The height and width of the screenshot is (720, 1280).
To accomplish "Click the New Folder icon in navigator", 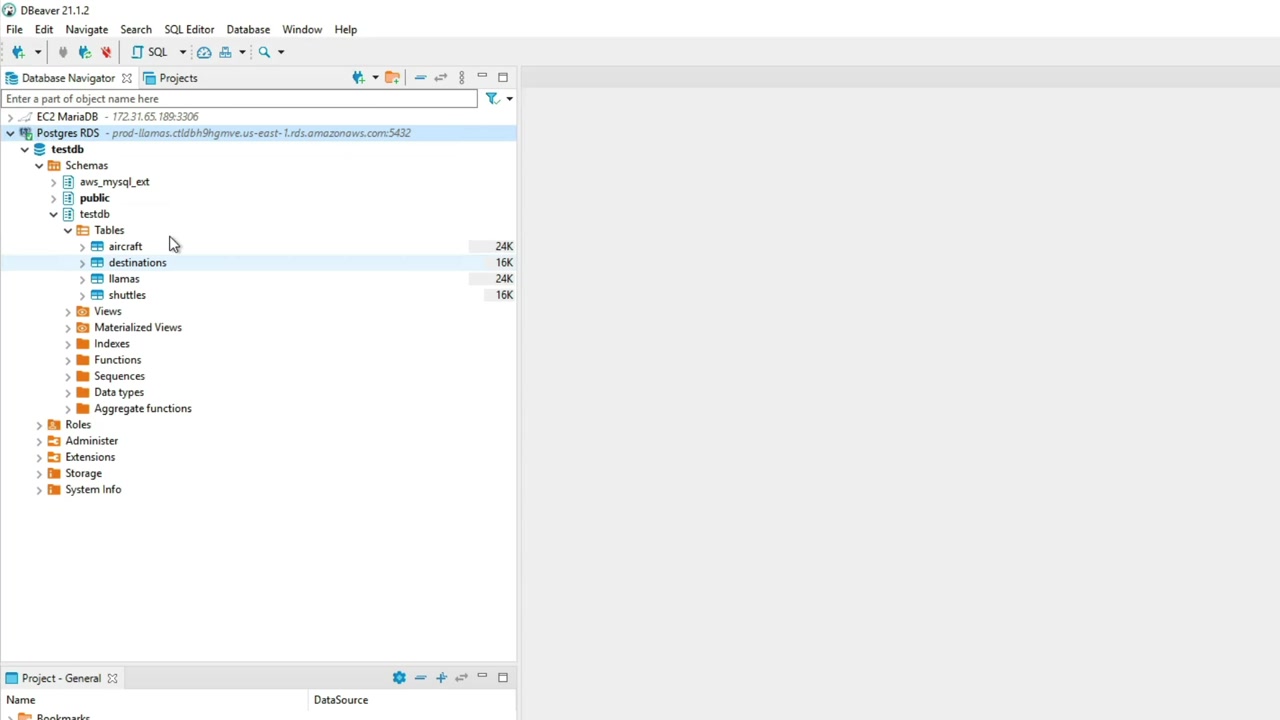I will point(392,78).
